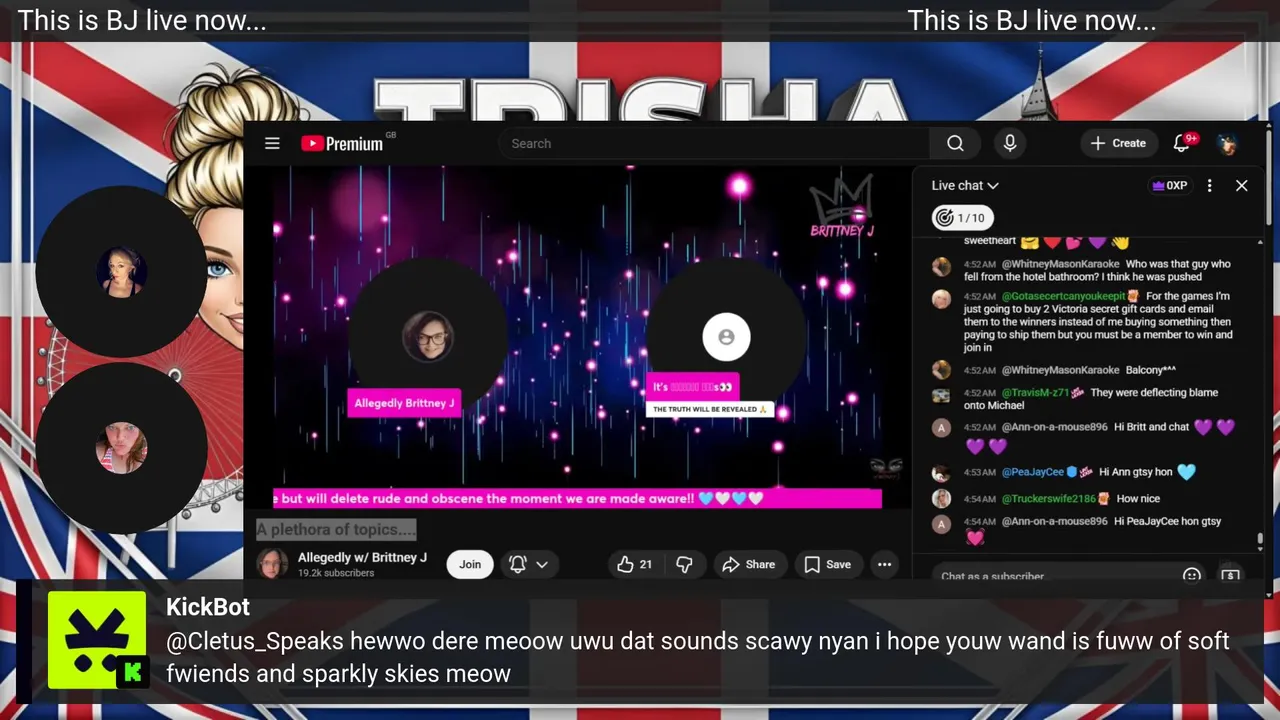Open the Super Chat dollar icon

pos(1230,575)
